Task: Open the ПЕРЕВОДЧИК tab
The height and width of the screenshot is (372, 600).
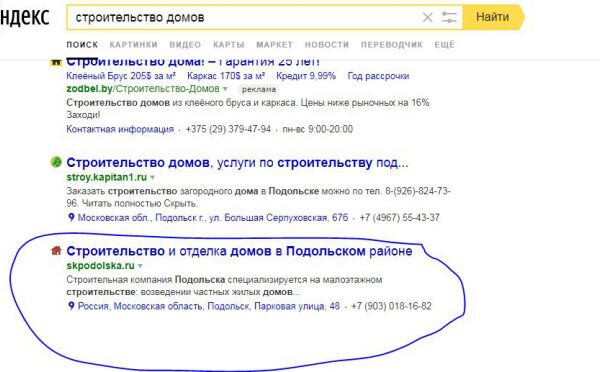Action: click(392, 45)
